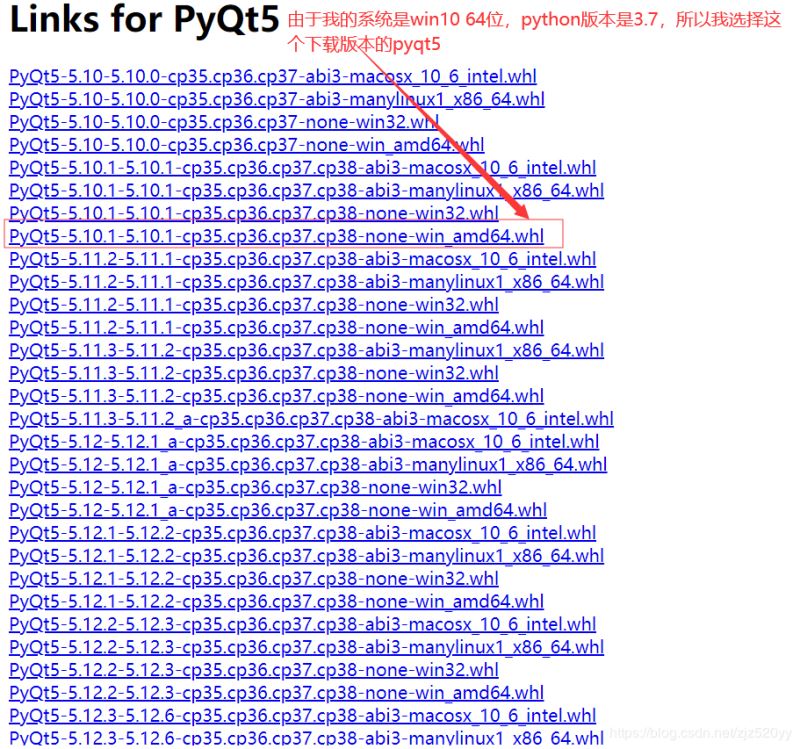Open PyQt5-5.12.3-5.12.6 abi3-macosx_10_6_intel.whl link
Screen dimensions: 800x749
[x=303, y=716]
